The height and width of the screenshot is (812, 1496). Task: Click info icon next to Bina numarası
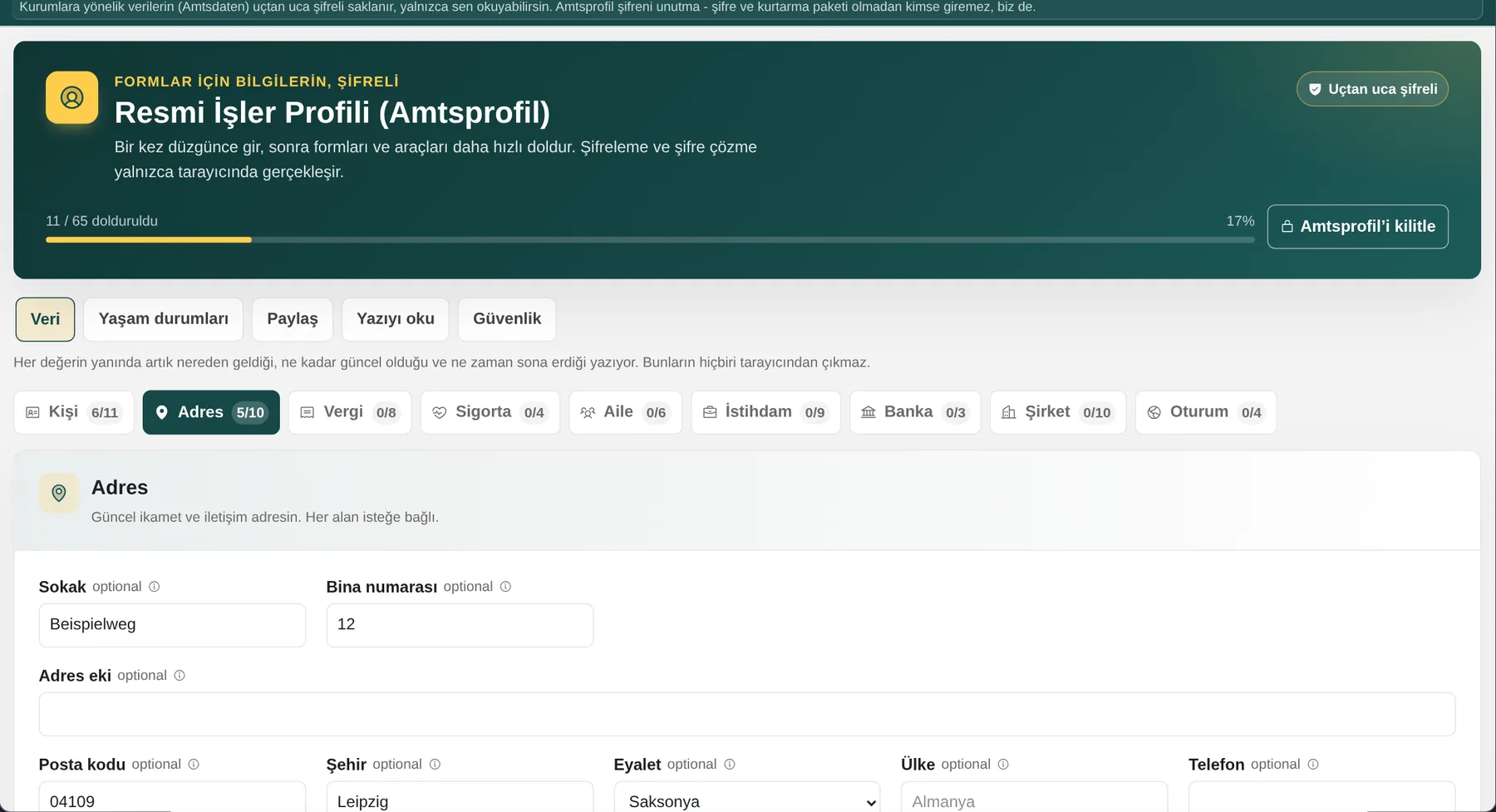[x=505, y=587]
